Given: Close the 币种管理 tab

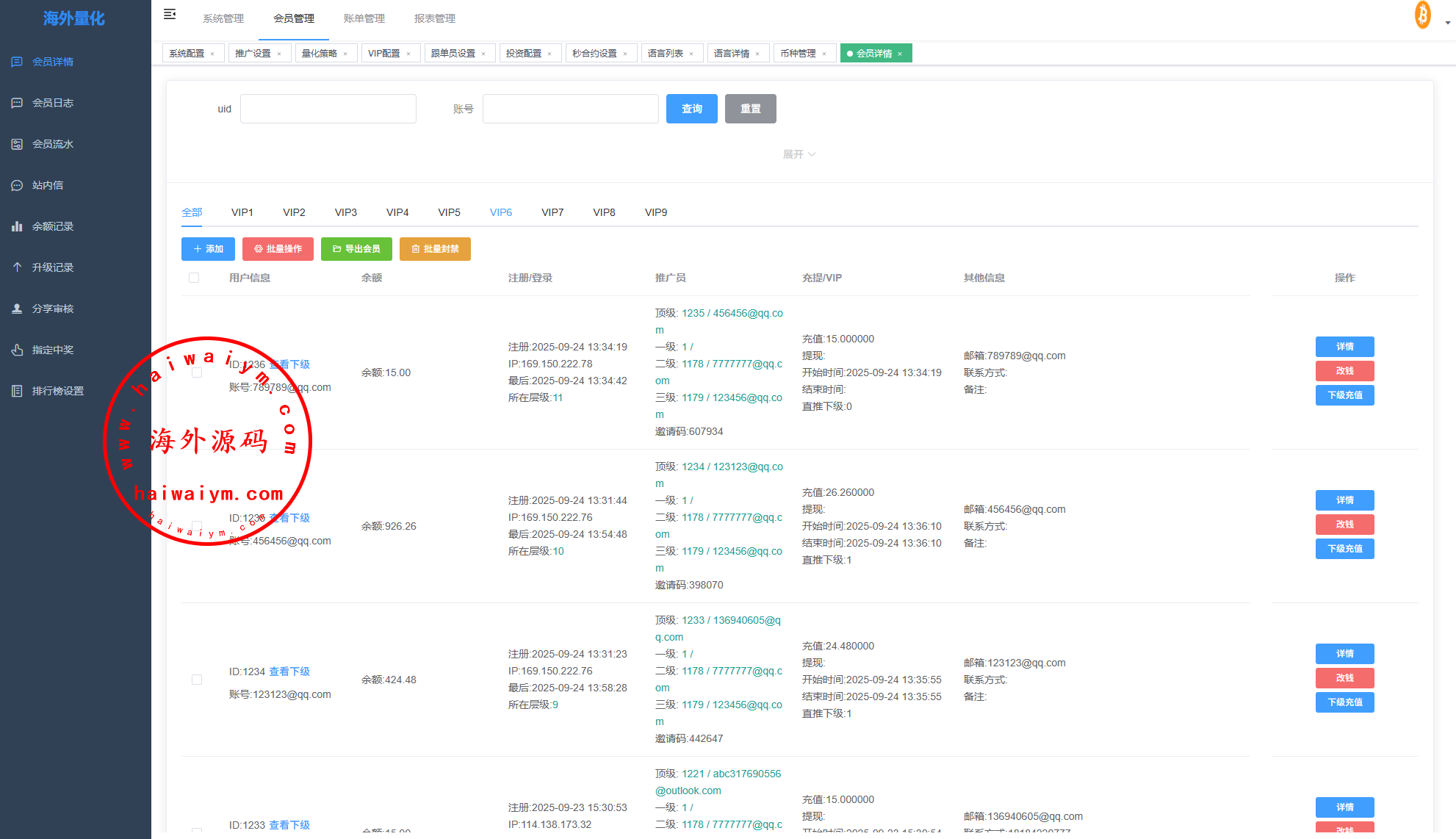Looking at the screenshot, I should click(x=824, y=54).
